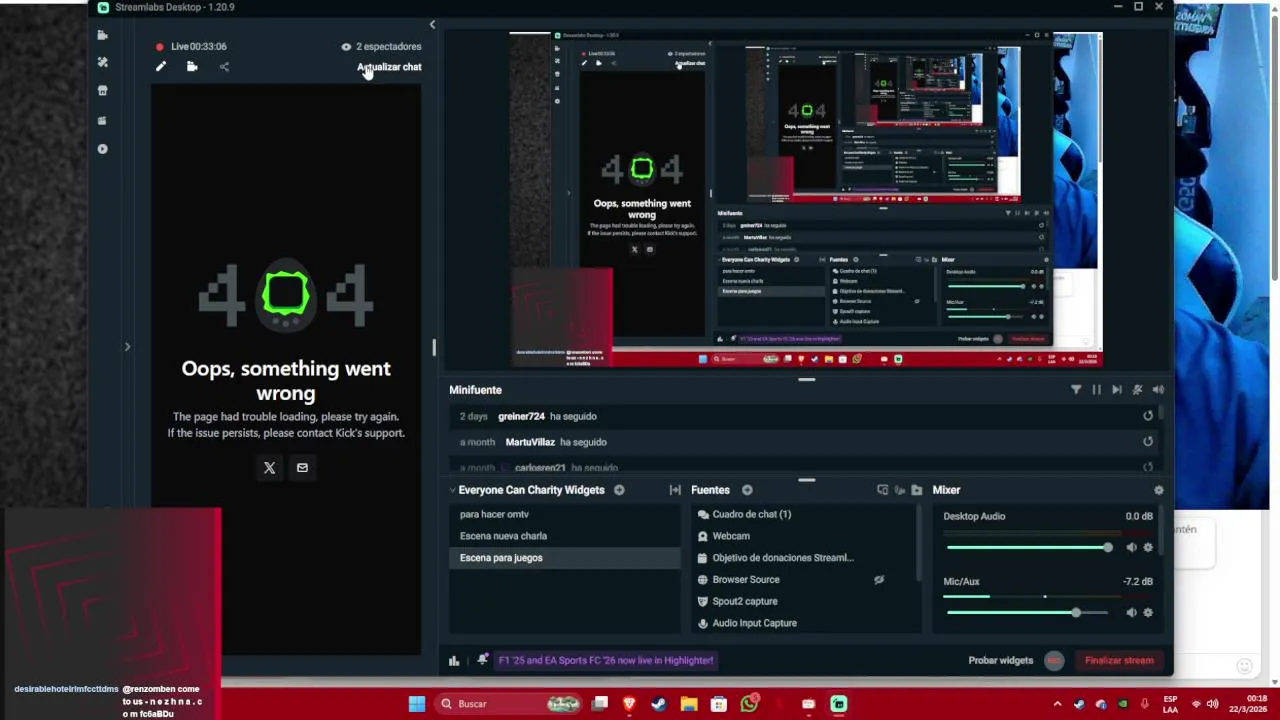Image resolution: width=1280 pixels, height=720 pixels.
Task: Add a new source with Fuentes plus icon
Action: (x=747, y=490)
